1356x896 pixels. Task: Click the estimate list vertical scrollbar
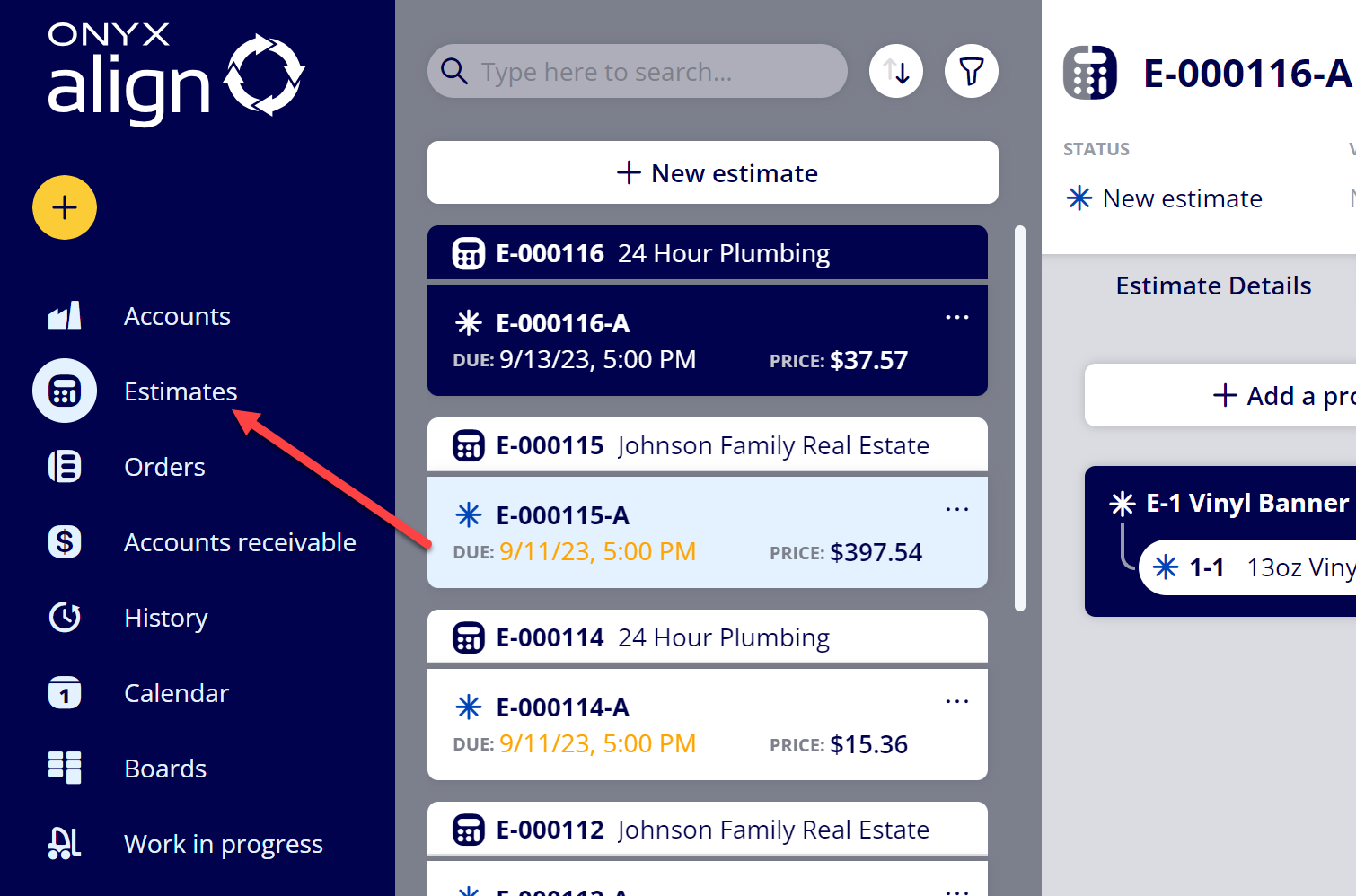point(1020,418)
